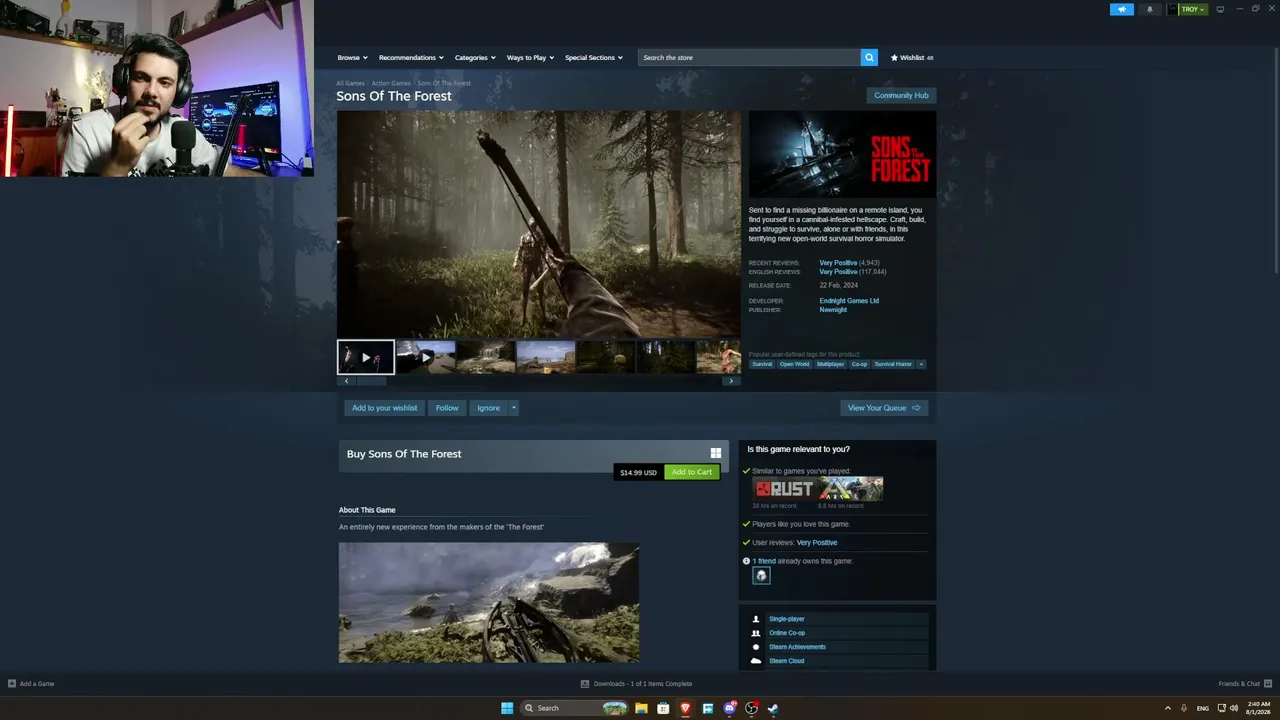Select the Open World tag

pyautogui.click(x=795, y=364)
